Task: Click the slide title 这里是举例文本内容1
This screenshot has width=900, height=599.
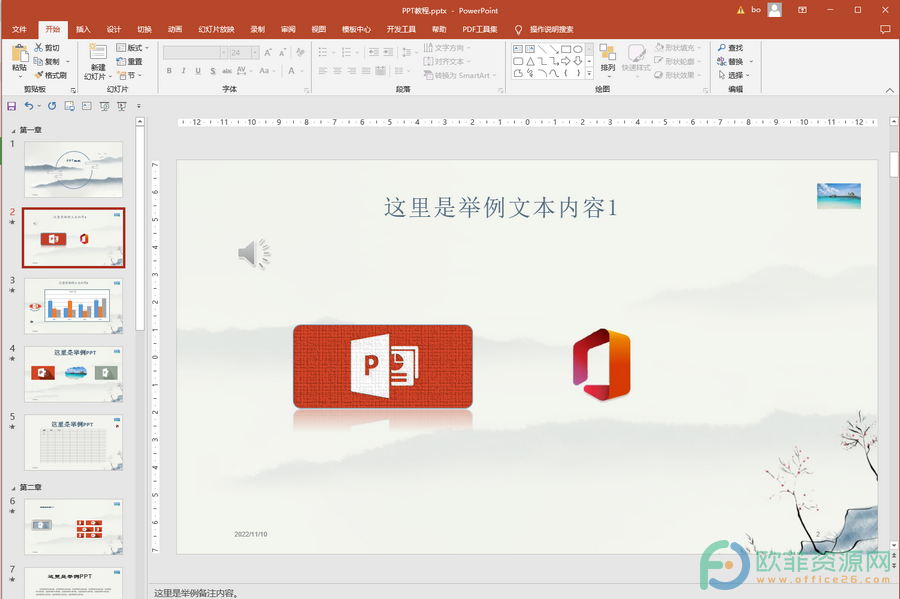Action: coord(501,208)
